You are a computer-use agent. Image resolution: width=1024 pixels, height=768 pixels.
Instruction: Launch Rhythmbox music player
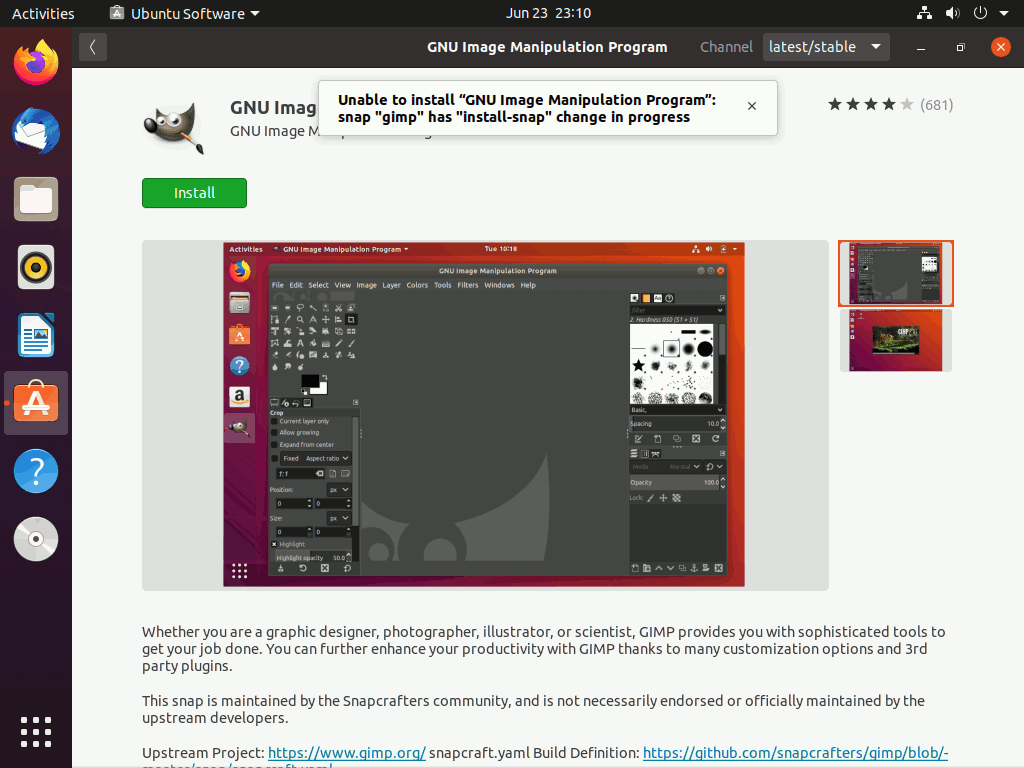click(36, 267)
